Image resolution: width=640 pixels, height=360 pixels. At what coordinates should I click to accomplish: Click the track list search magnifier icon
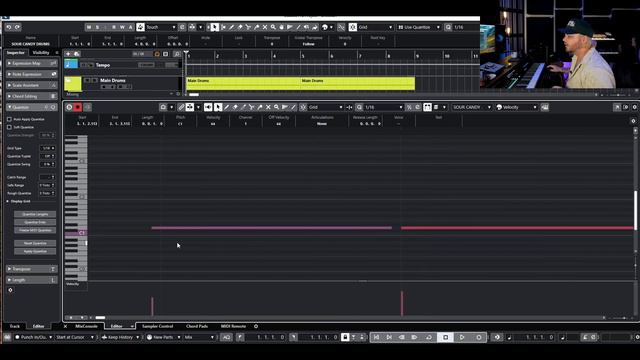[177, 54]
